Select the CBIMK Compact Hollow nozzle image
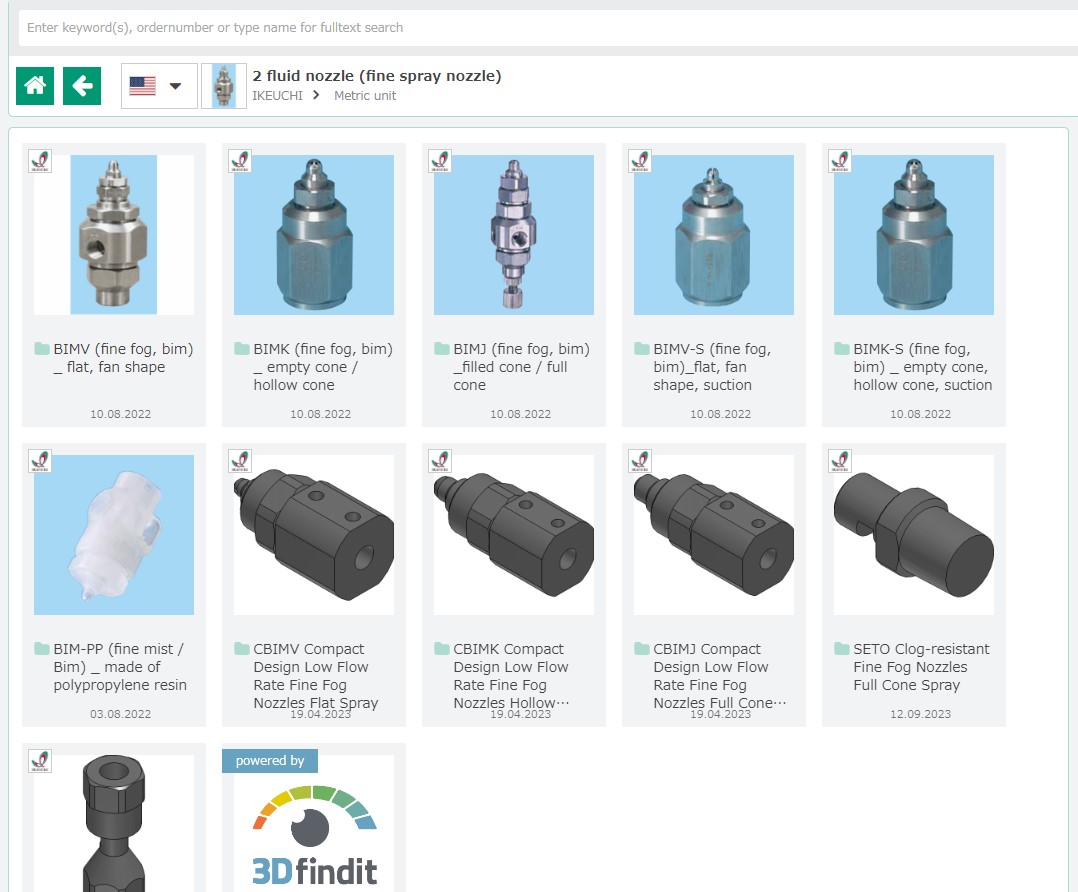 514,535
